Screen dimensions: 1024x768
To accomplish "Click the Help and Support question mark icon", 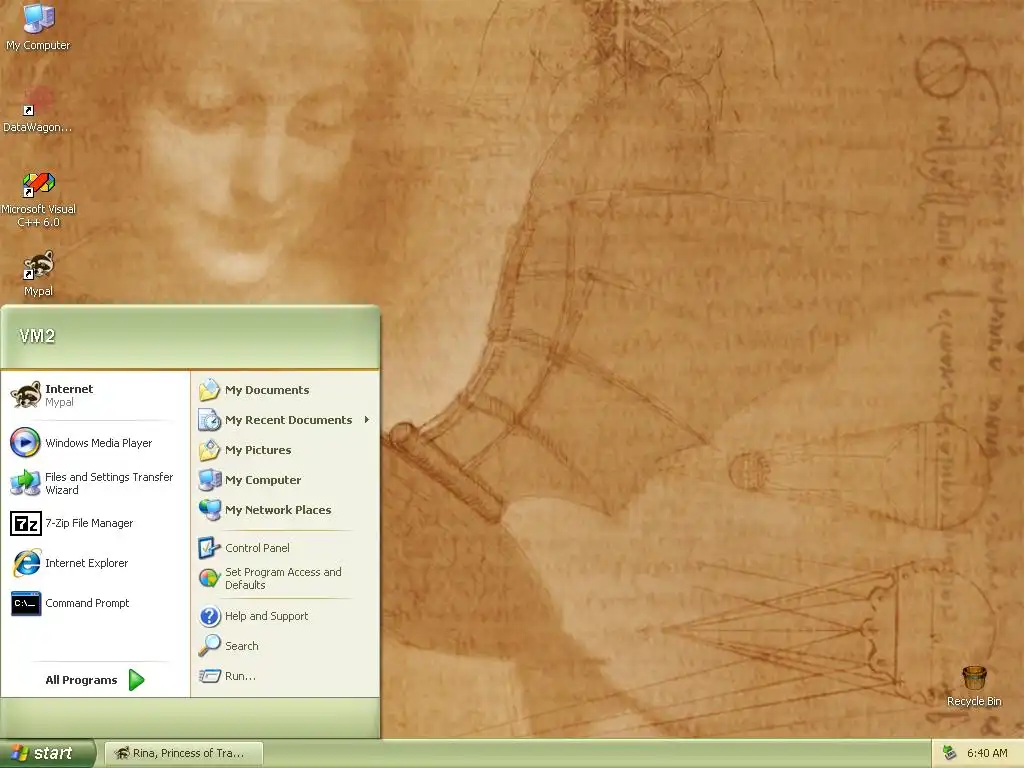I will tap(209, 616).
